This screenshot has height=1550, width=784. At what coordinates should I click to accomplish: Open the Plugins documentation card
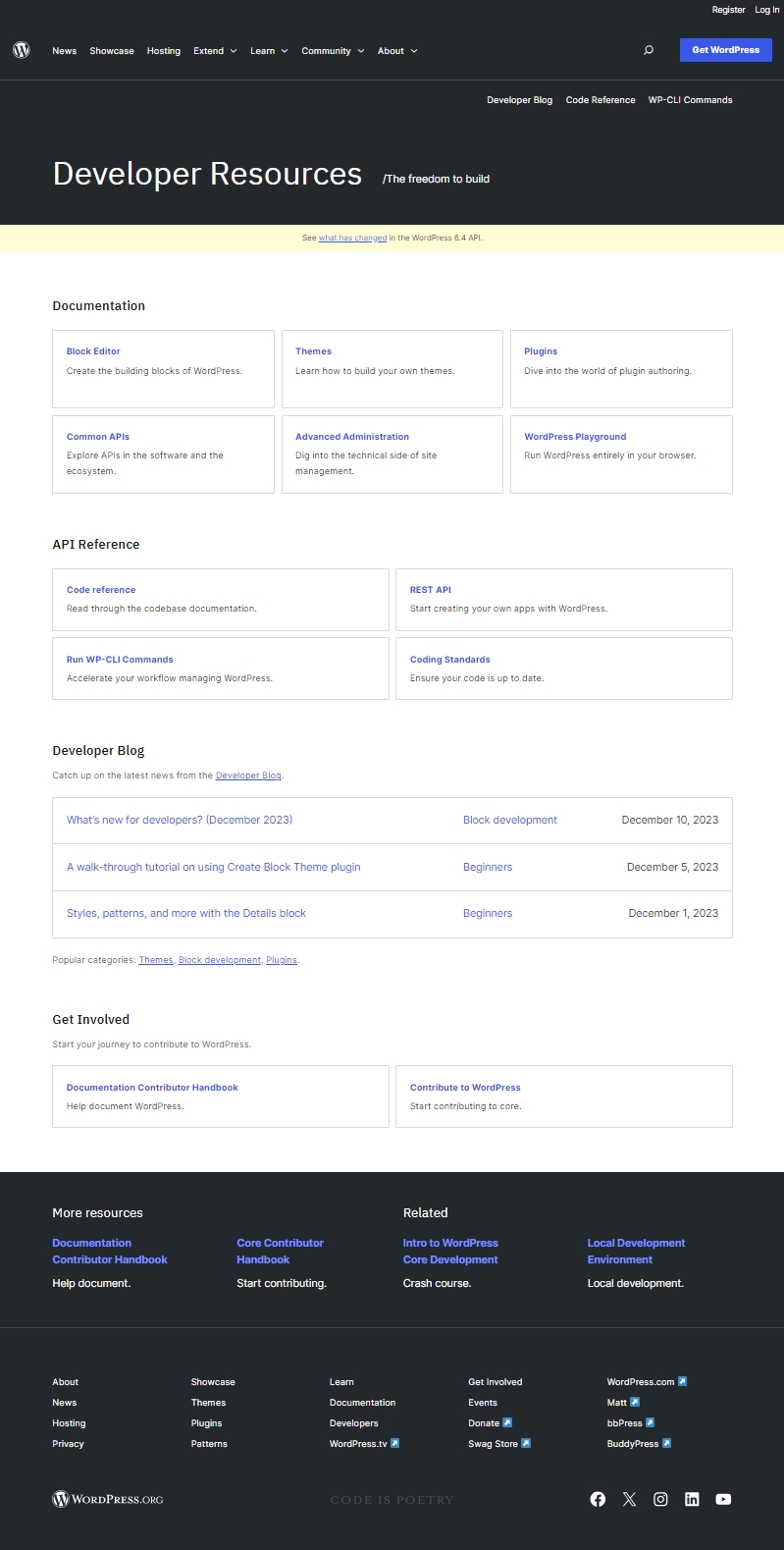(x=621, y=369)
